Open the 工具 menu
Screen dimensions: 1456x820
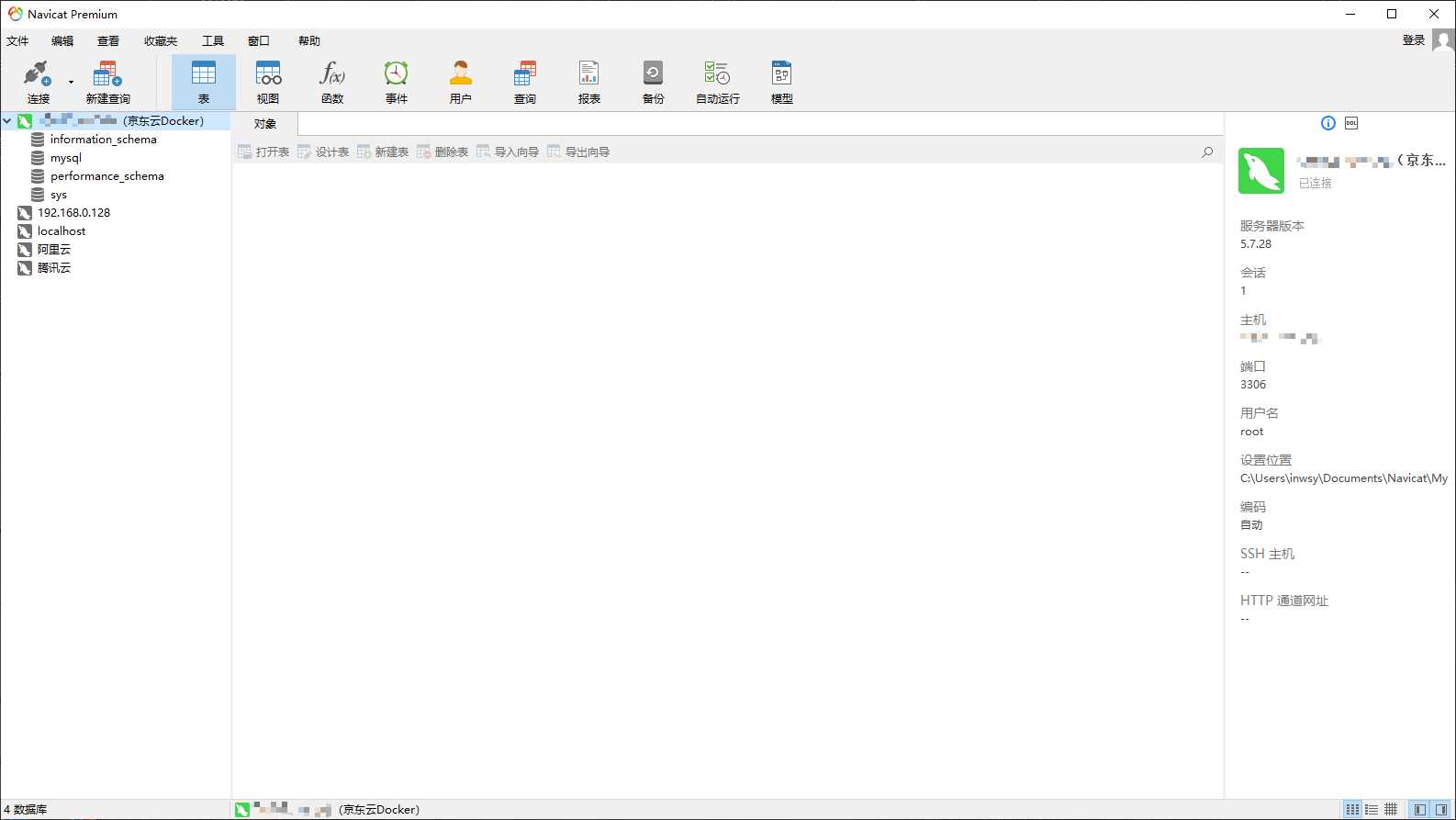click(x=213, y=40)
